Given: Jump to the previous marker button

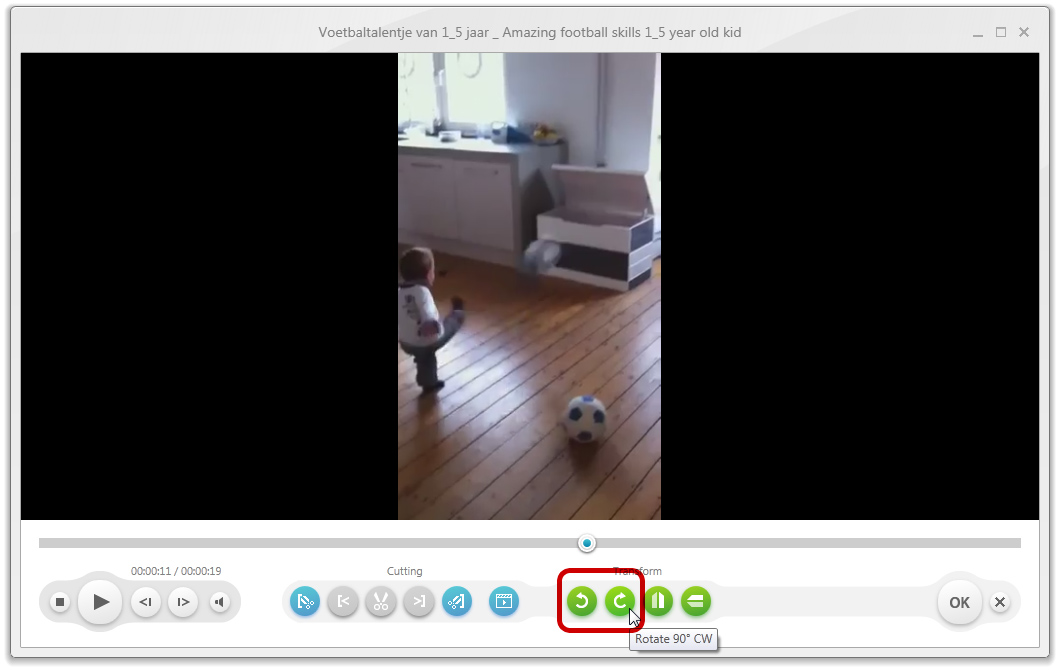Looking at the screenshot, I should 343,601.
